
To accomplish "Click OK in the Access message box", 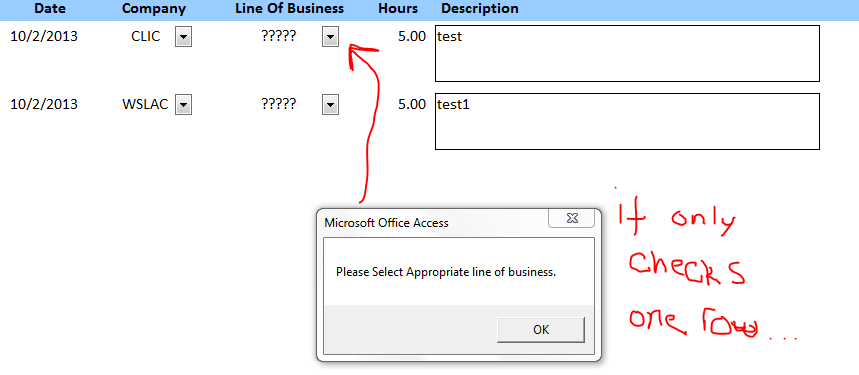I will pos(541,330).
